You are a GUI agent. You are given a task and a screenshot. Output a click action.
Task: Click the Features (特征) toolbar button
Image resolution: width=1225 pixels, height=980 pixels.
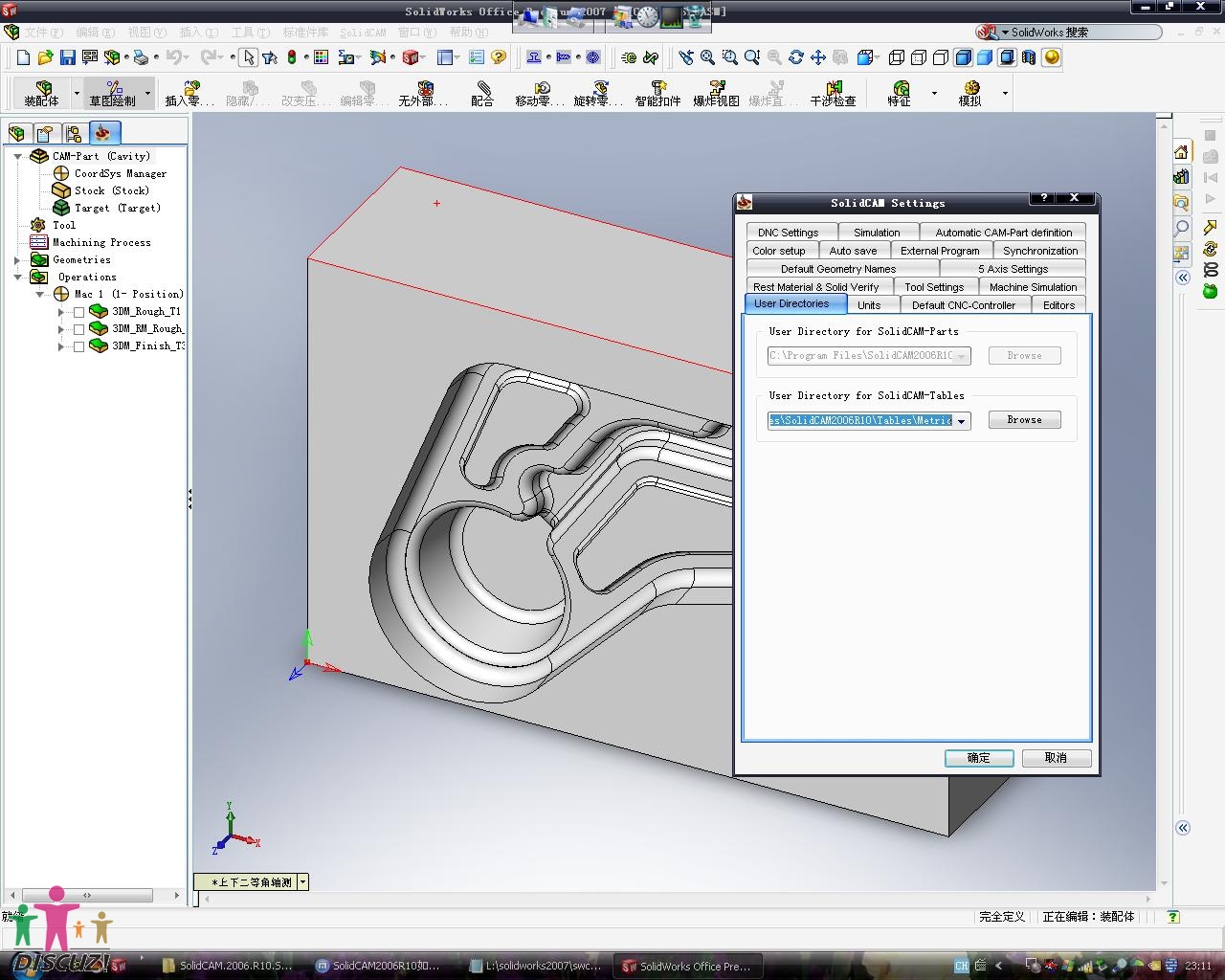click(900, 93)
